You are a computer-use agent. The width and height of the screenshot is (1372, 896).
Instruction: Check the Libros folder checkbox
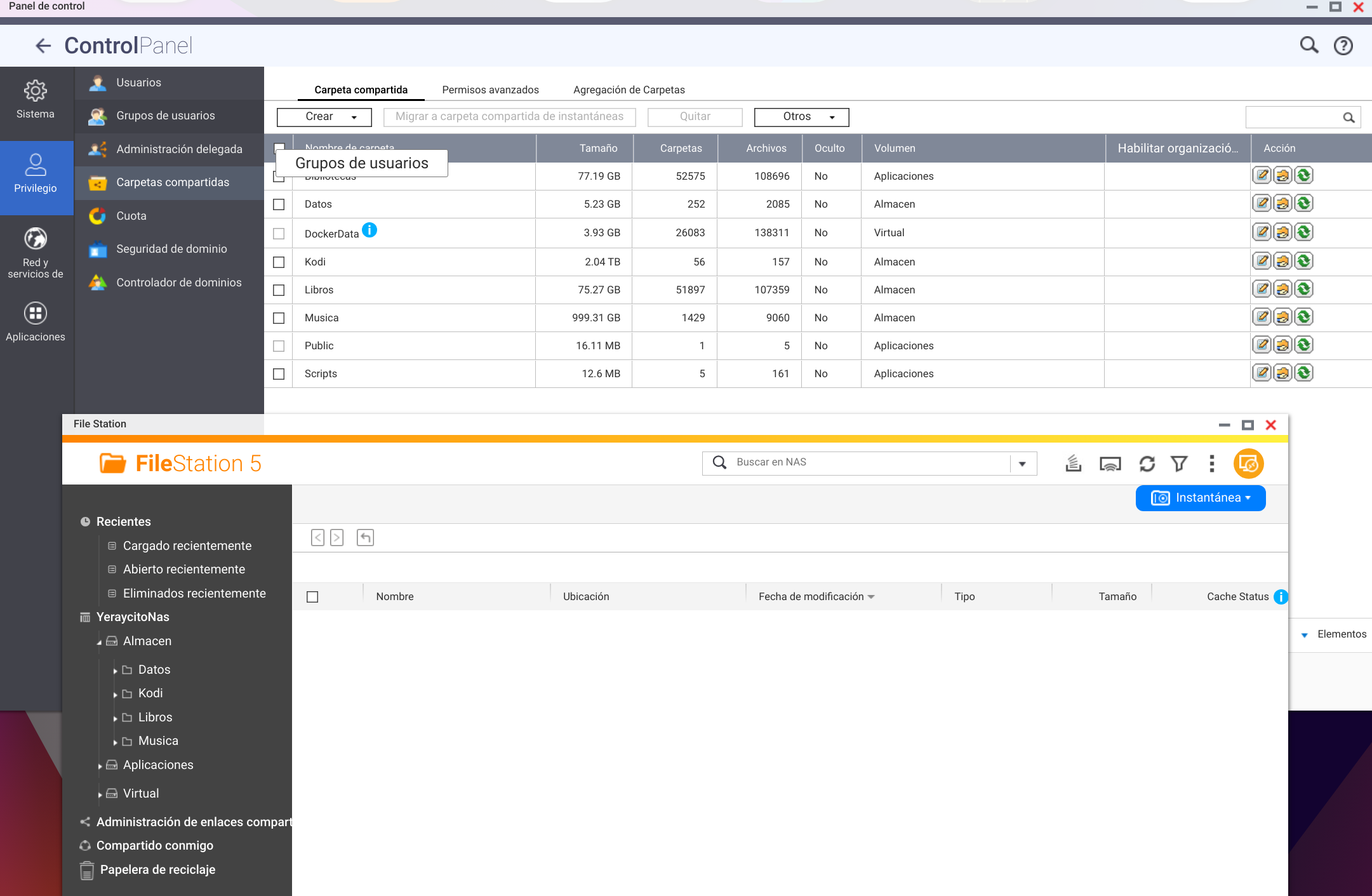pyautogui.click(x=279, y=290)
